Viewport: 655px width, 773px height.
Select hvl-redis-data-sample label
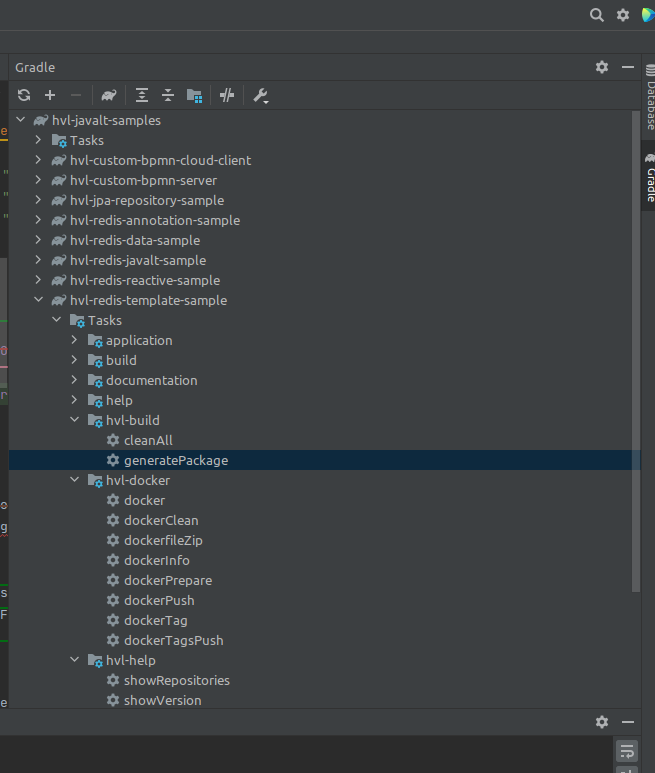(135, 240)
